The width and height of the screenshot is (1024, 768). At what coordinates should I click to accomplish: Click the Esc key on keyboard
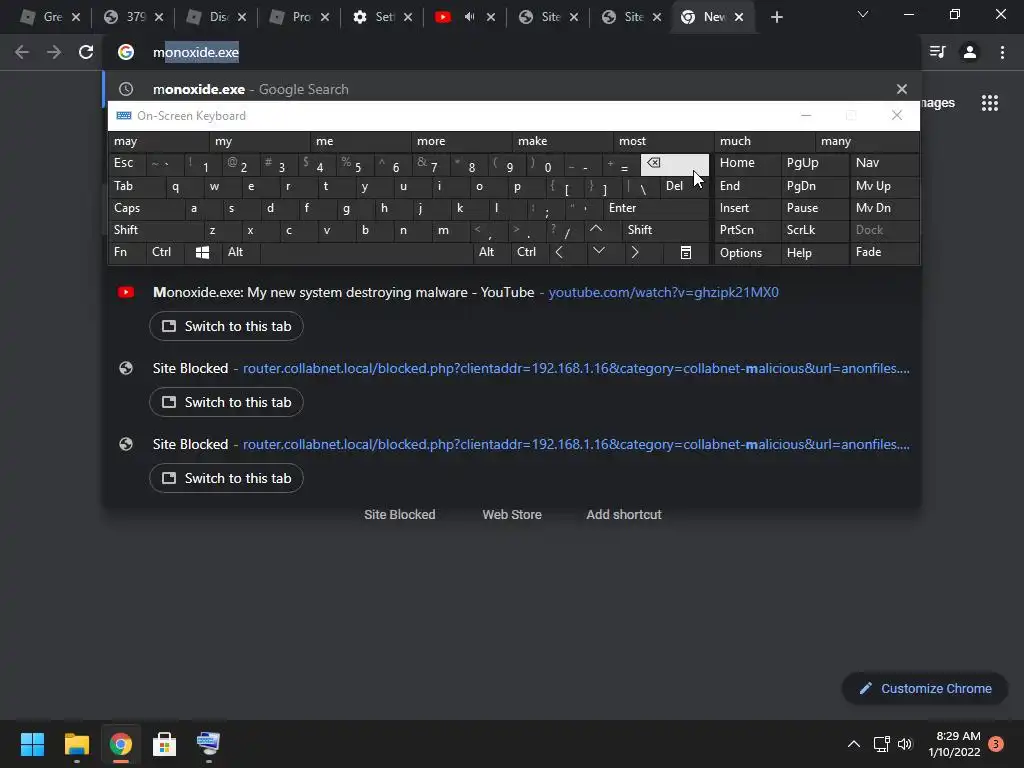point(127,163)
